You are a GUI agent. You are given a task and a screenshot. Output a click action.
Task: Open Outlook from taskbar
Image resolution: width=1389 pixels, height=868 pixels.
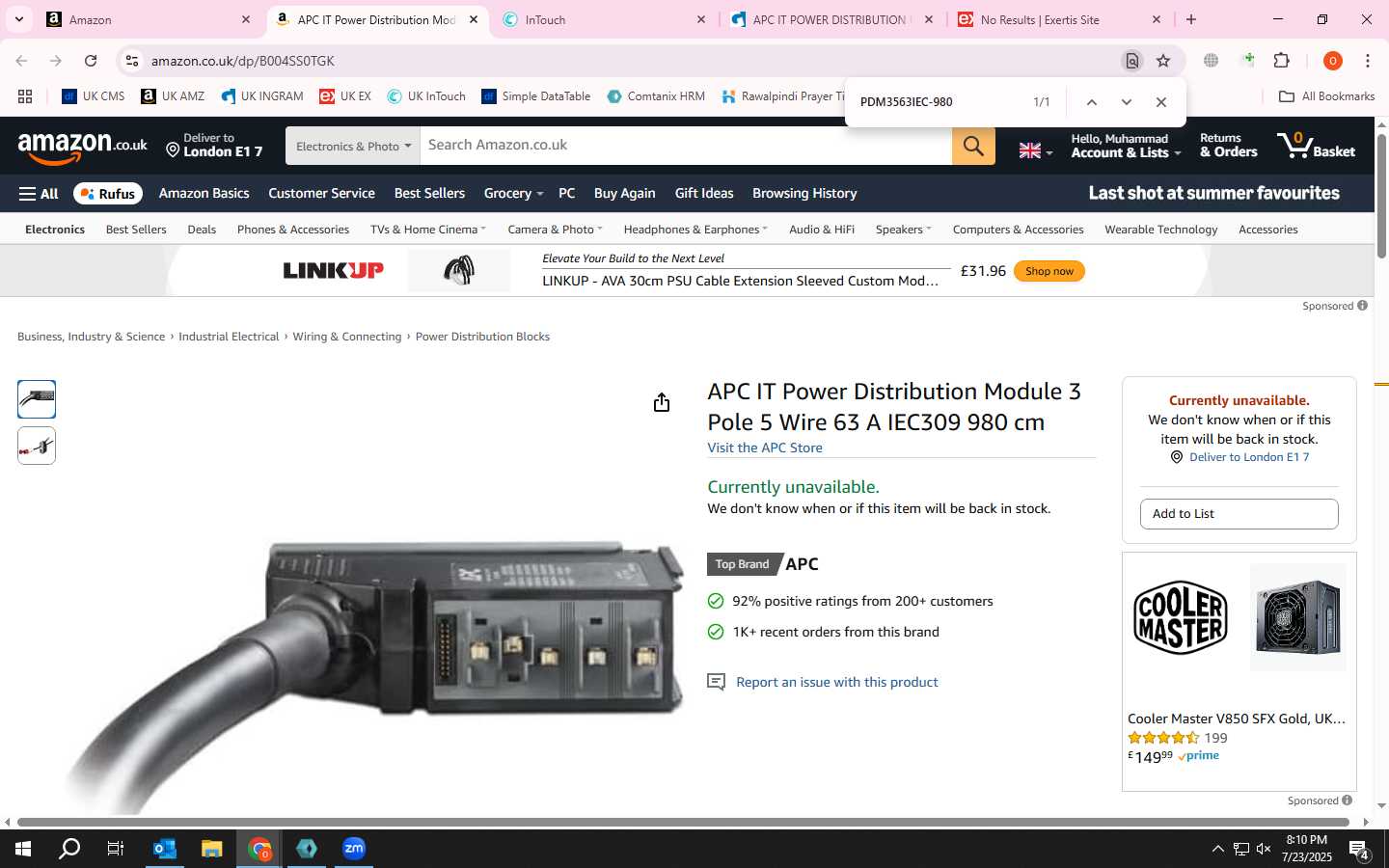tap(165, 849)
